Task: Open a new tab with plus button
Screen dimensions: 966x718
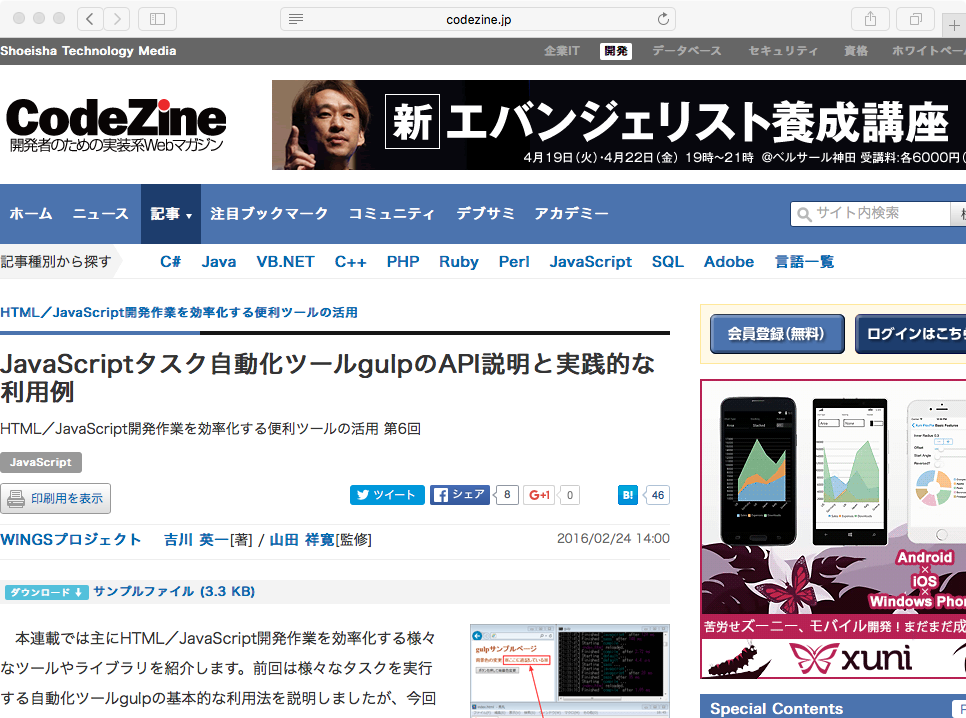Action: click(954, 25)
